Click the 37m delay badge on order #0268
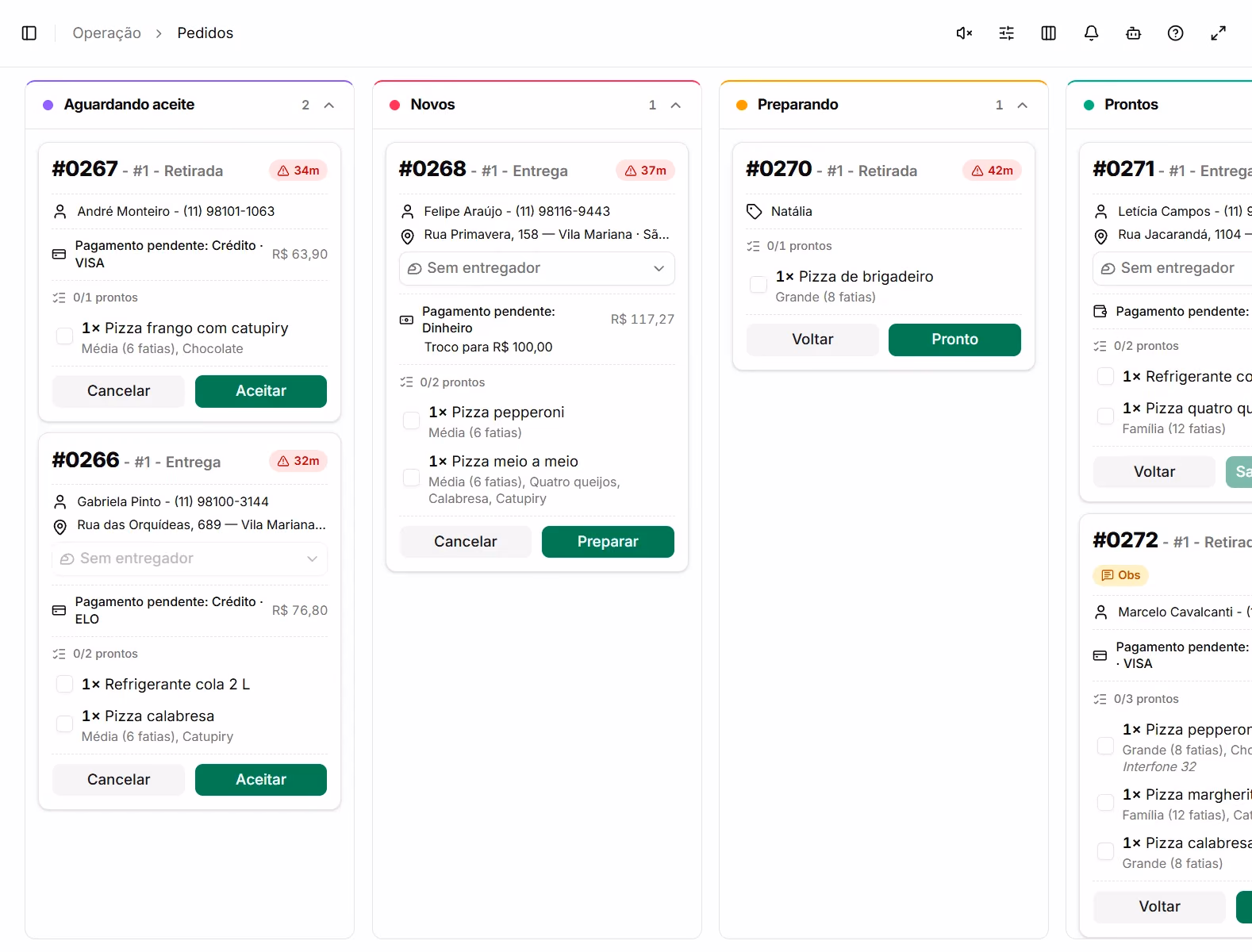This screenshot has width=1252, height=952. (x=645, y=171)
